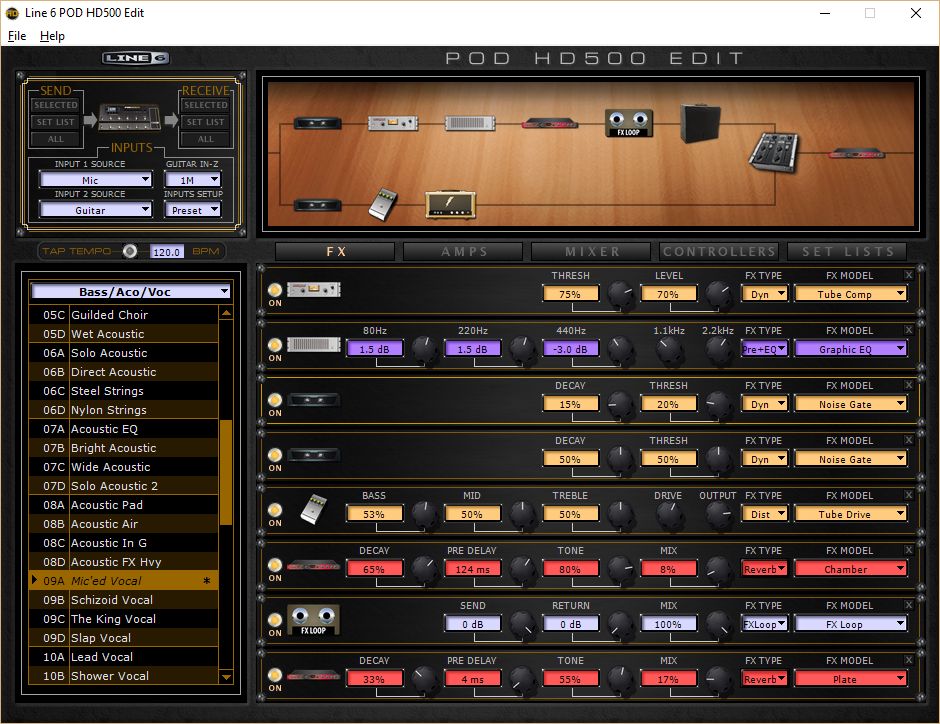Open the Help menu
This screenshot has height=724, width=940.
[52, 36]
